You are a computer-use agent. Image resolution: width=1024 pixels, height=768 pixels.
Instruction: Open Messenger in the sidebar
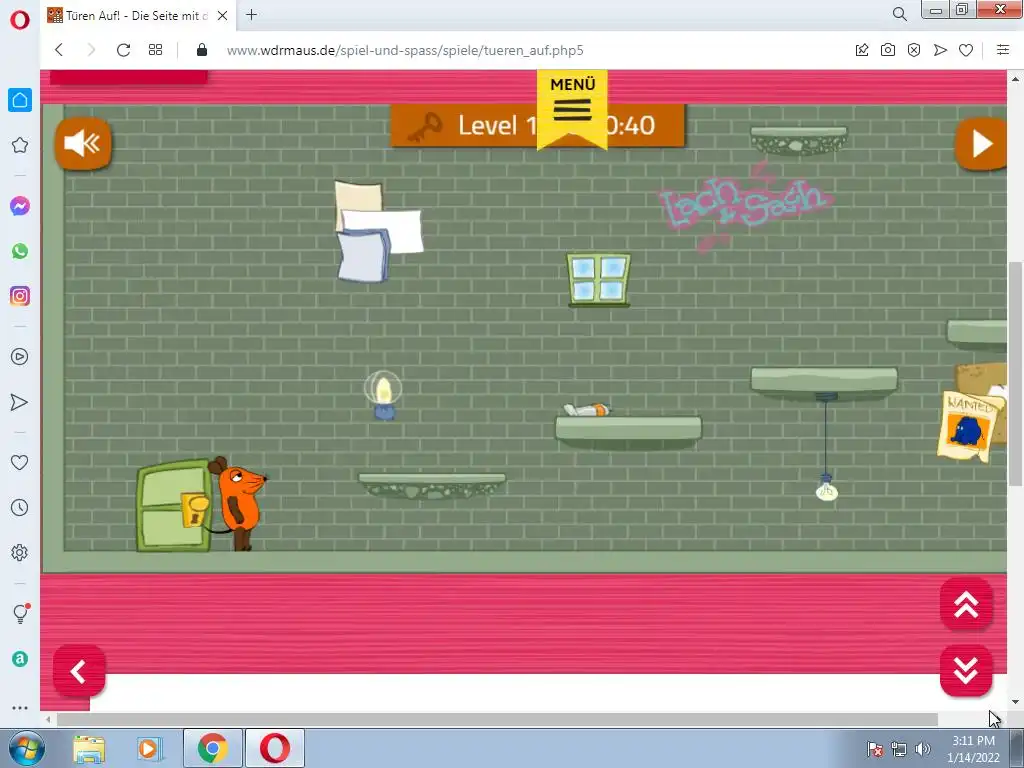[x=20, y=206]
